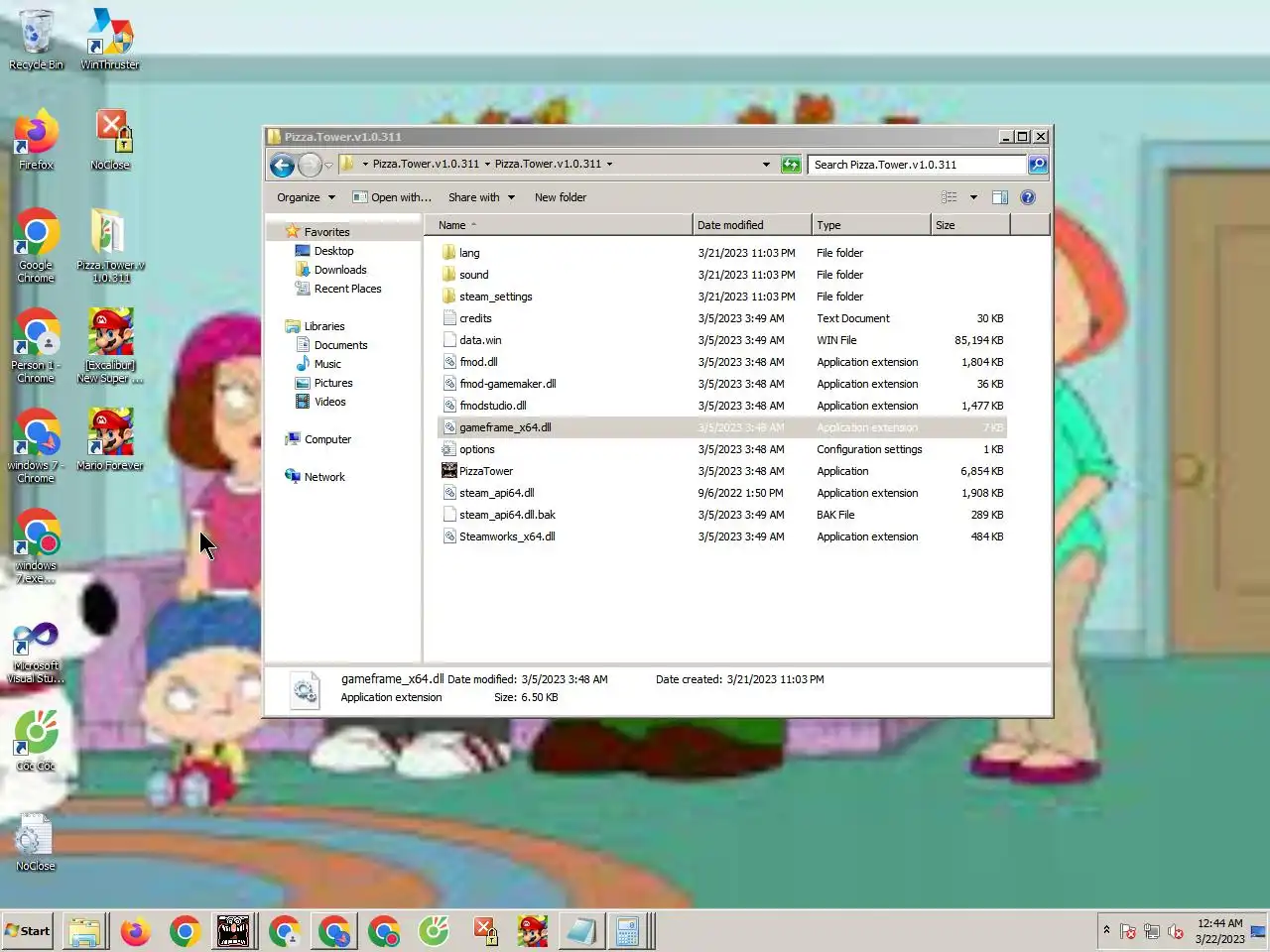Select the Coc Coc desktop shortcut
The height and width of the screenshot is (952, 1270).
pos(36,741)
